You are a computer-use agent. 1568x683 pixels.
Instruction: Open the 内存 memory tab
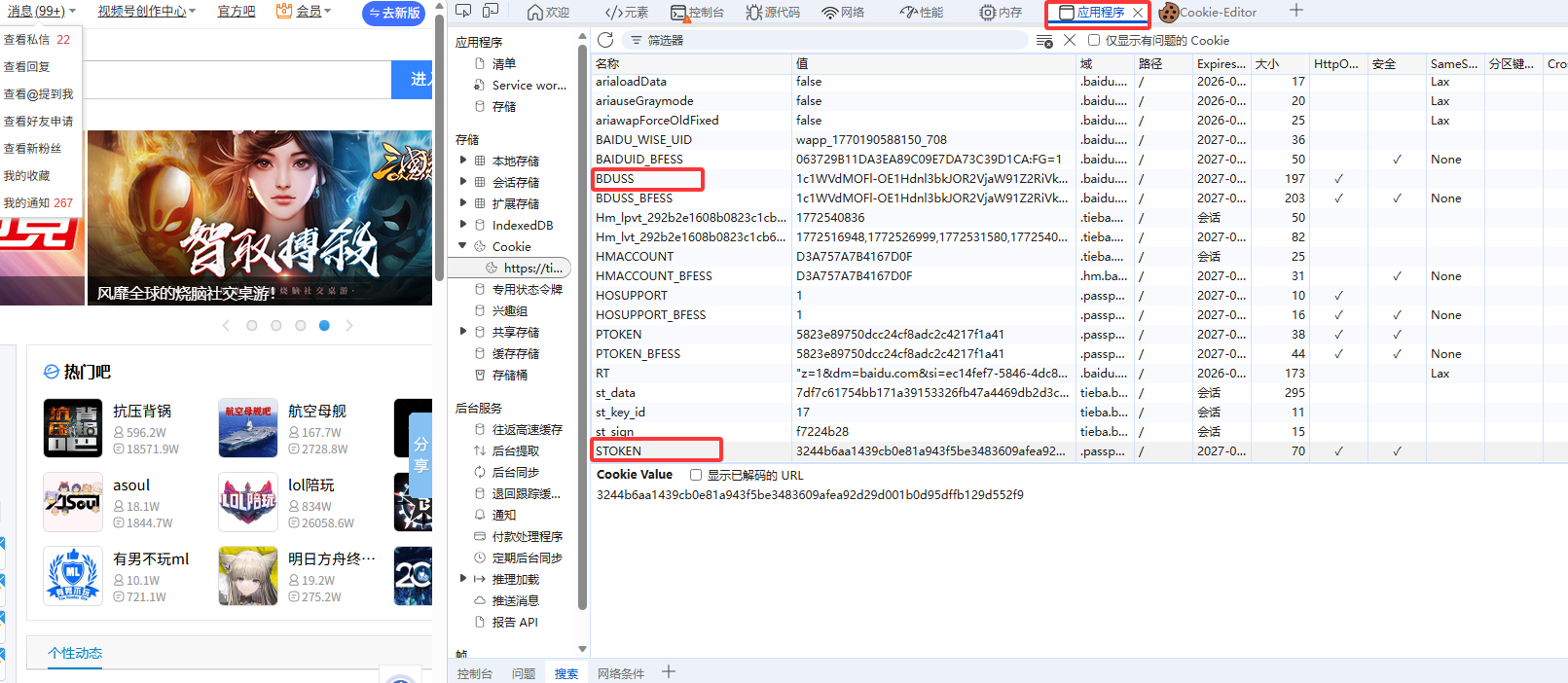pos(1001,13)
